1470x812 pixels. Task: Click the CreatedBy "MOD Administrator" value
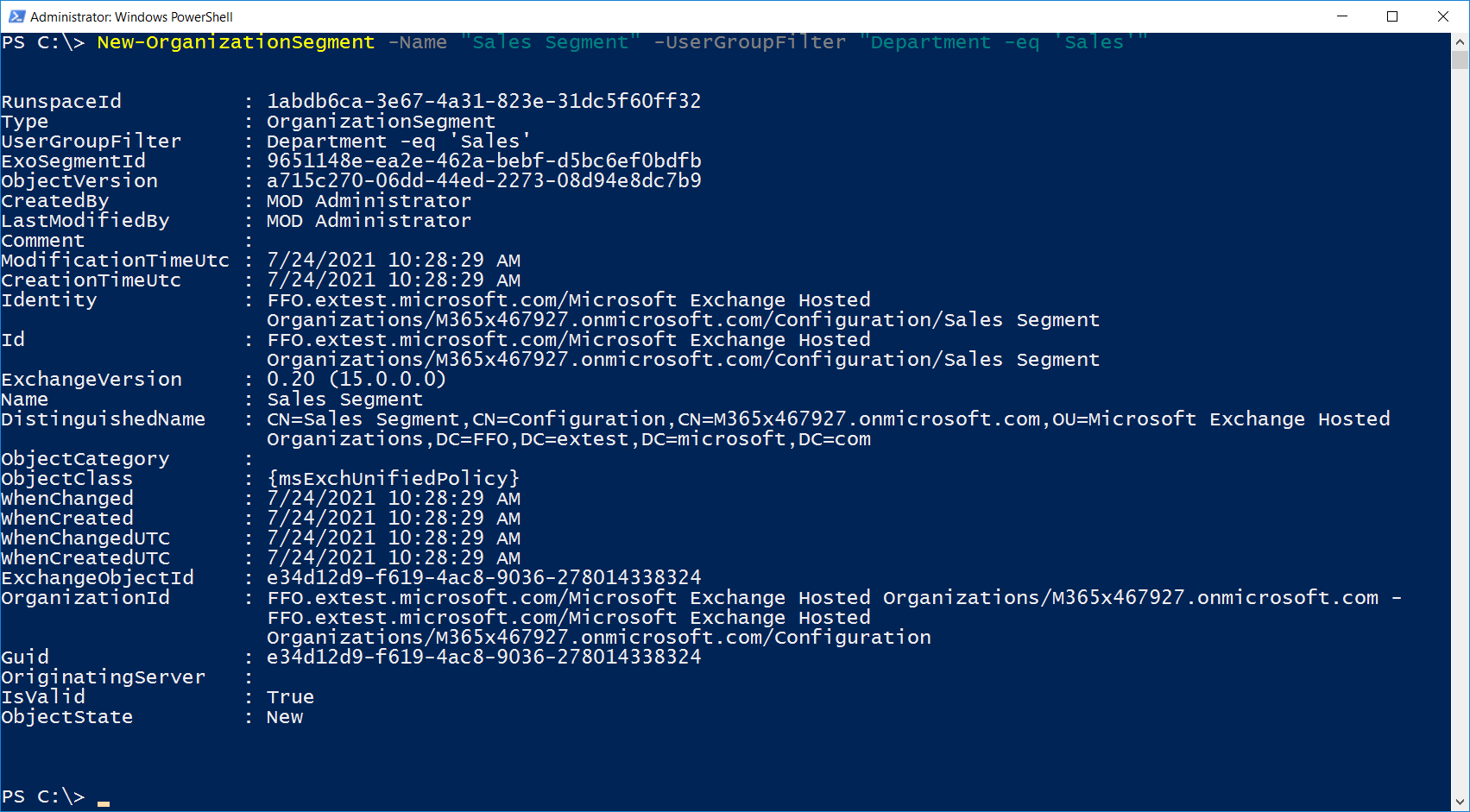click(369, 201)
